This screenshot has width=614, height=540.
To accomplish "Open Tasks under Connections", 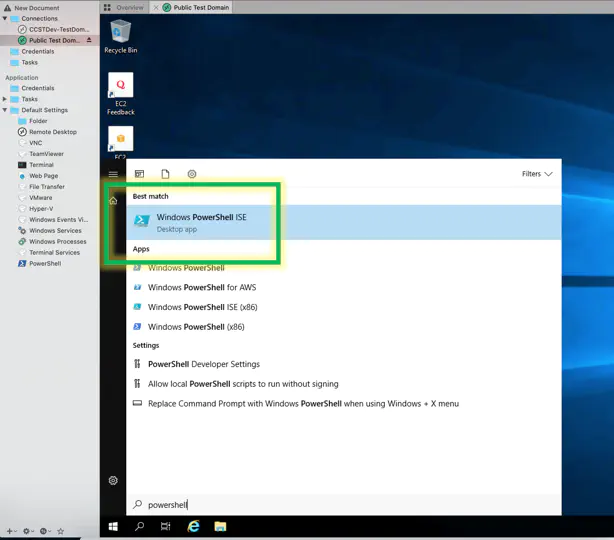I will [x=24, y=62].
